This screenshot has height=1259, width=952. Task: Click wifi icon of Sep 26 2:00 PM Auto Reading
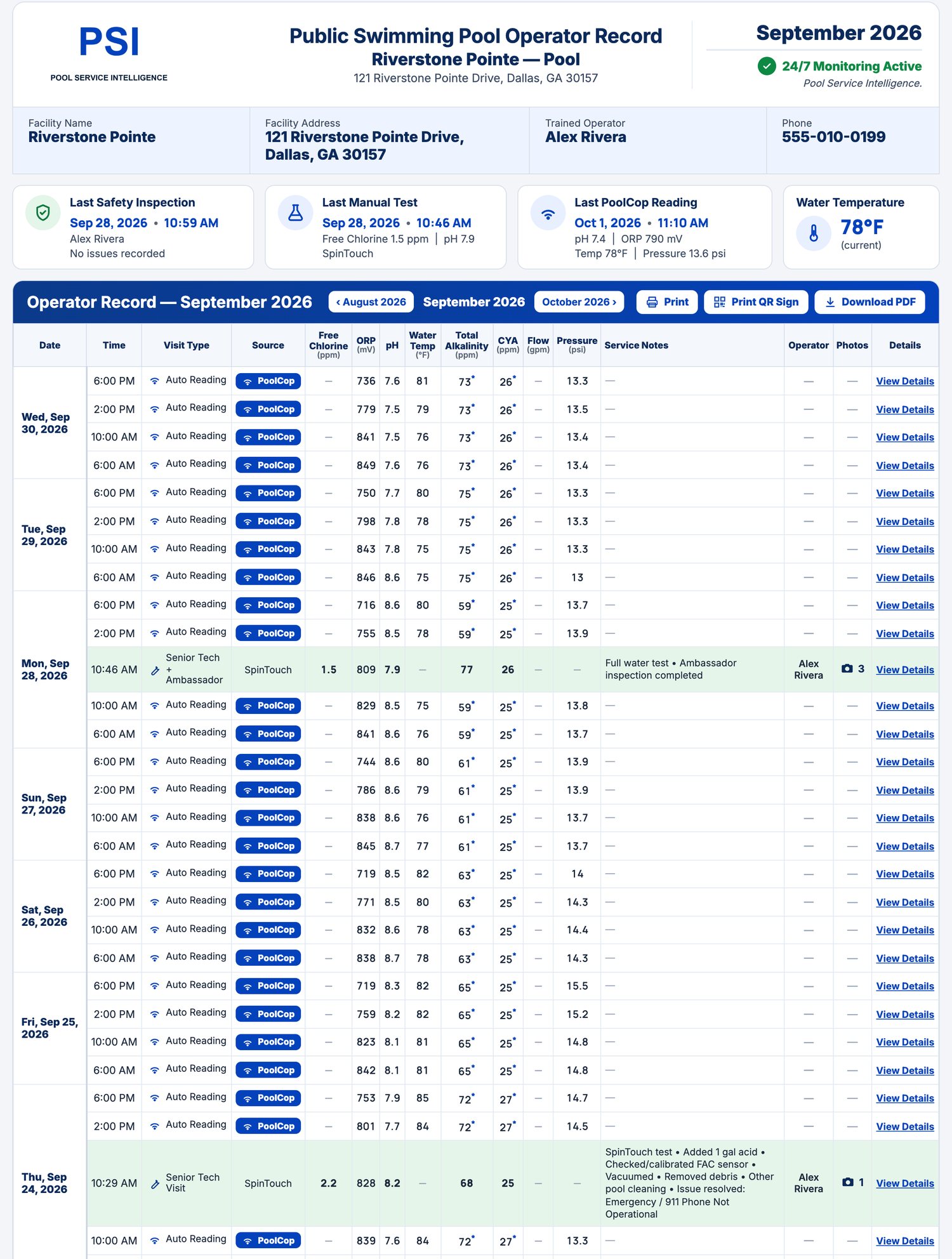tap(155, 902)
